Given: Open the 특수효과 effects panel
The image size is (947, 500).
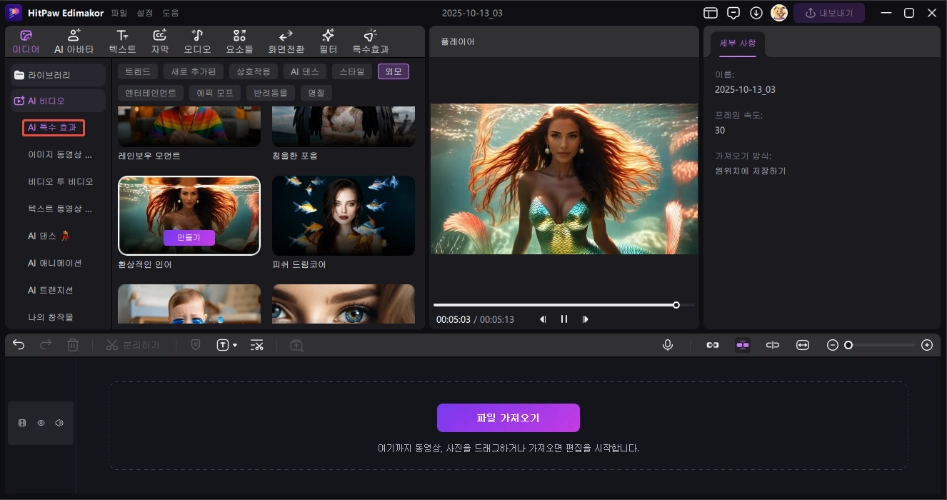Looking at the screenshot, I should point(370,42).
